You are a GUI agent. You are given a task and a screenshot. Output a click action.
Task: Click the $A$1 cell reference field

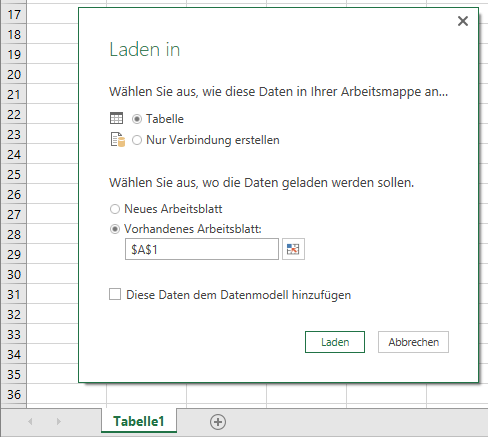coord(202,249)
